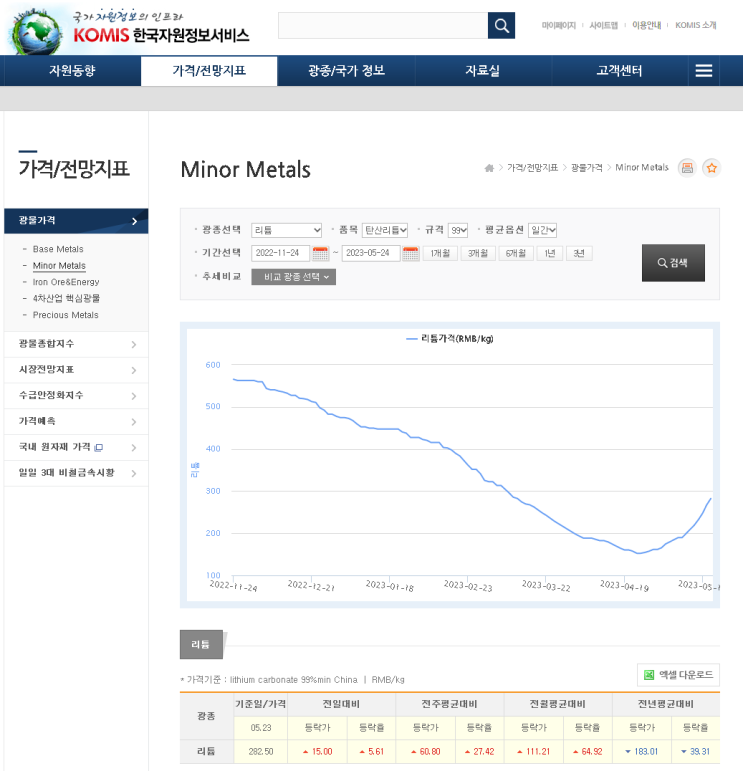
Task: Open the 비교 광종 선택 dropdown
Action: [x=294, y=277]
